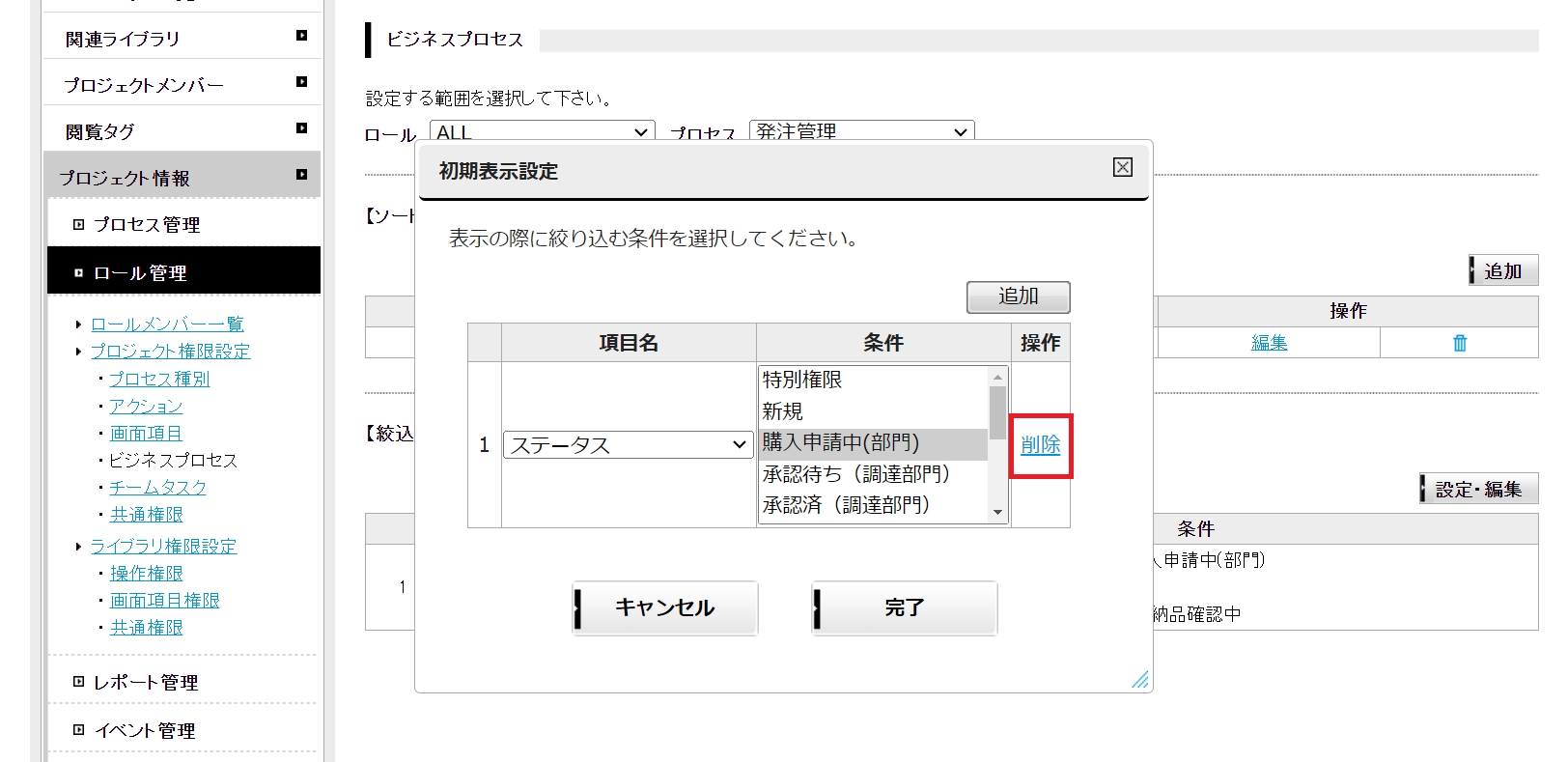Open プロセス管理 menu section

[183, 224]
